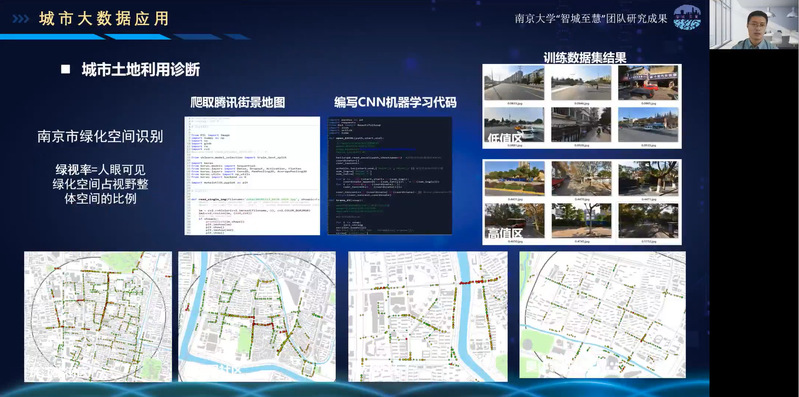Click the white square bullet before 城市土地利用诊断
The height and width of the screenshot is (397, 799).
tap(65, 69)
